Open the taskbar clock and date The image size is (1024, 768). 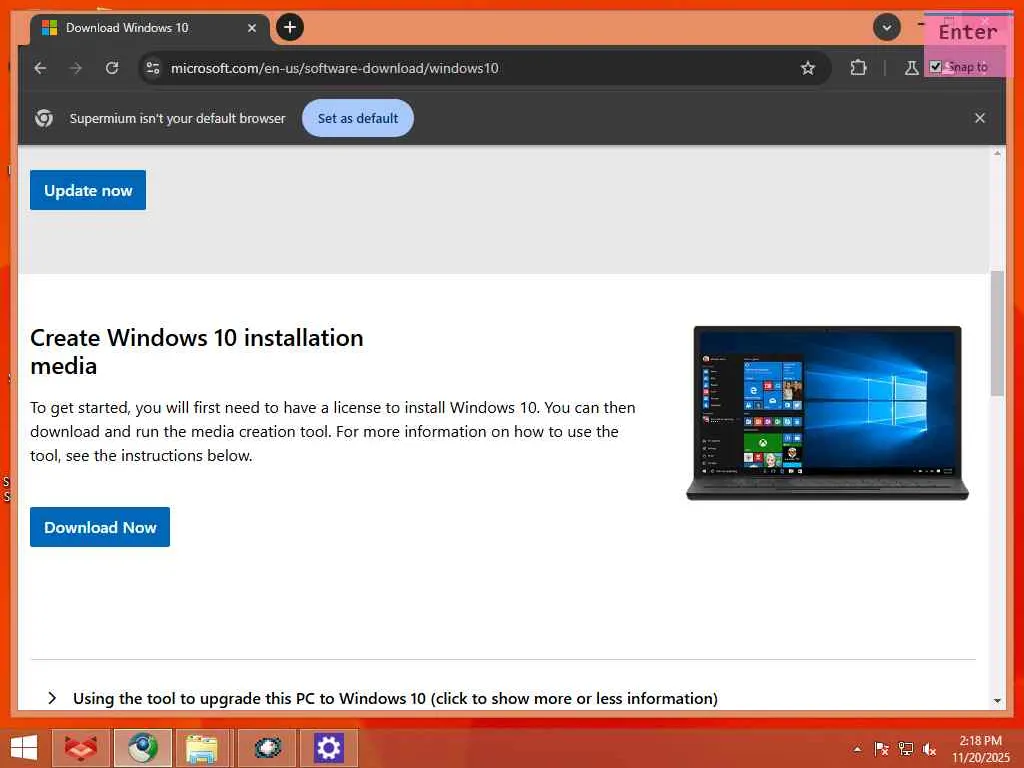[x=980, y=749]
